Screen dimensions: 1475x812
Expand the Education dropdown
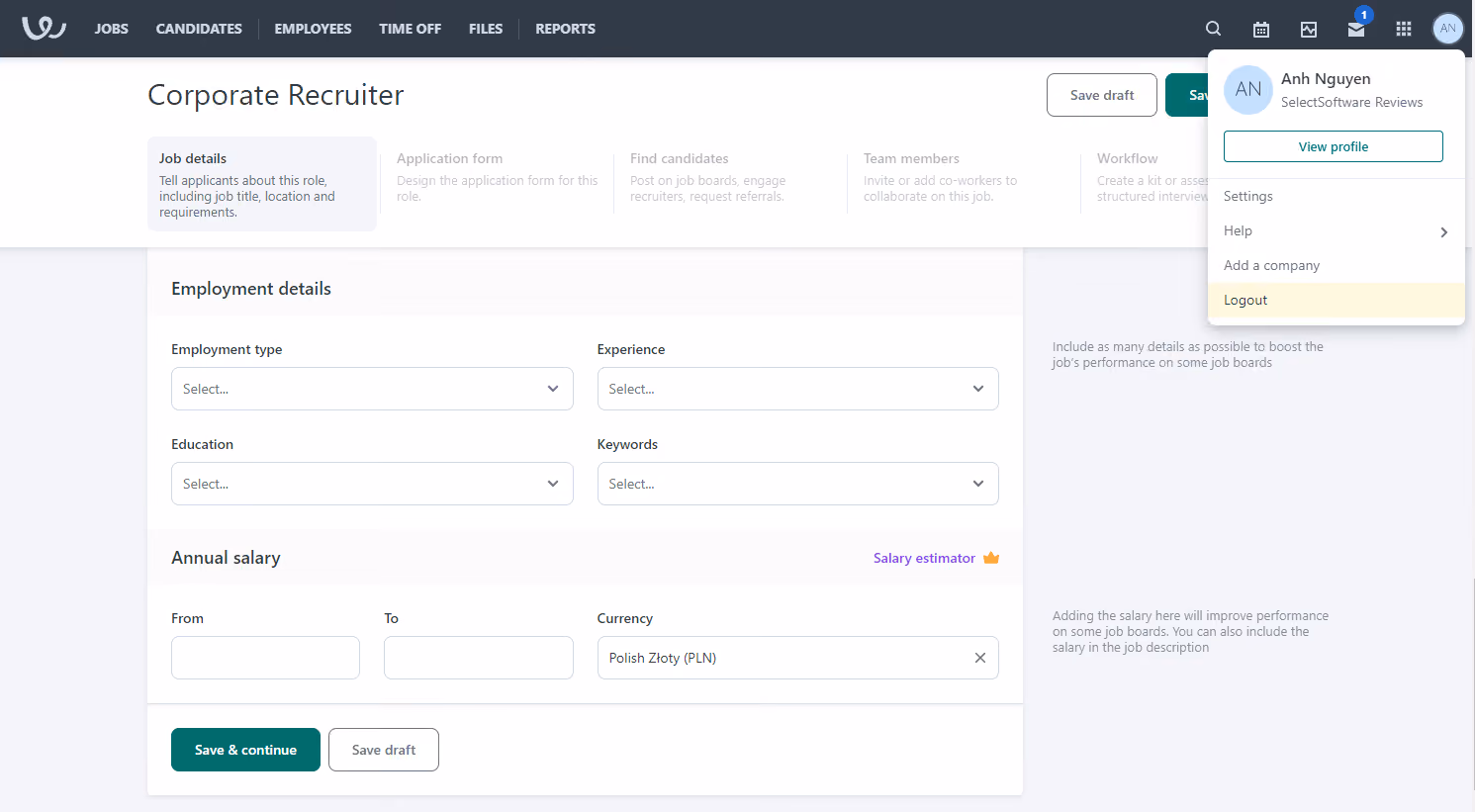[x=372, y=484]
